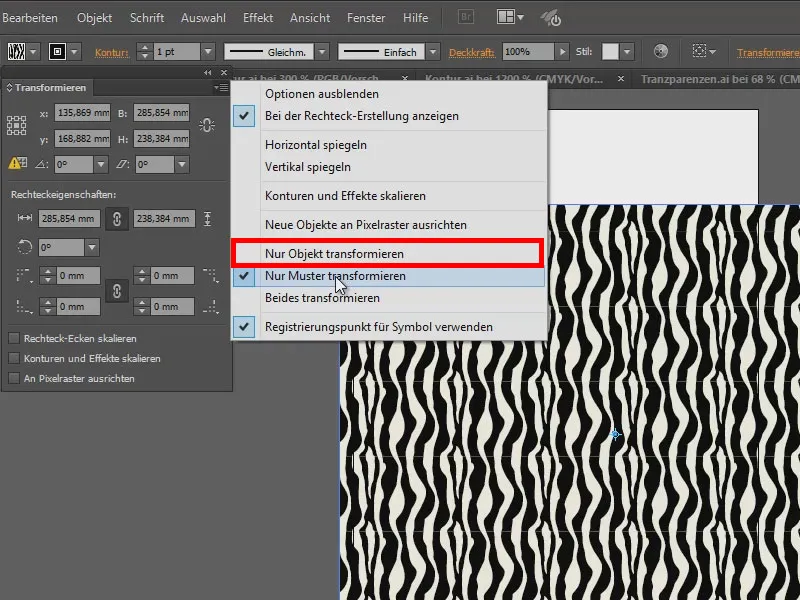Toggle constrain width and height proportions link
The width and height of the screenshot is (800, 600).
207,125
